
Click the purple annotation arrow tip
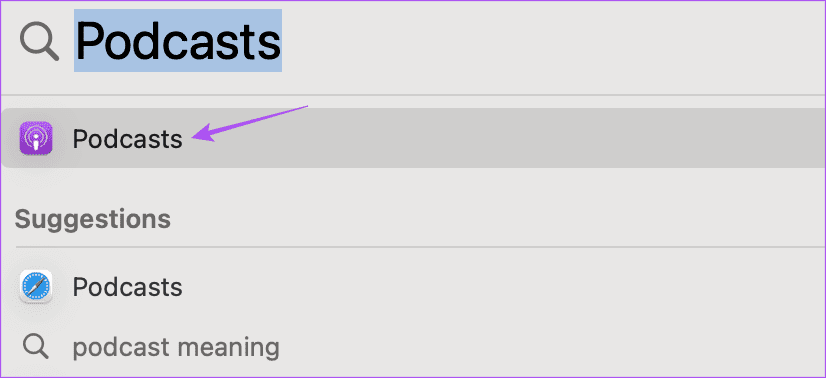click(195, 137)
